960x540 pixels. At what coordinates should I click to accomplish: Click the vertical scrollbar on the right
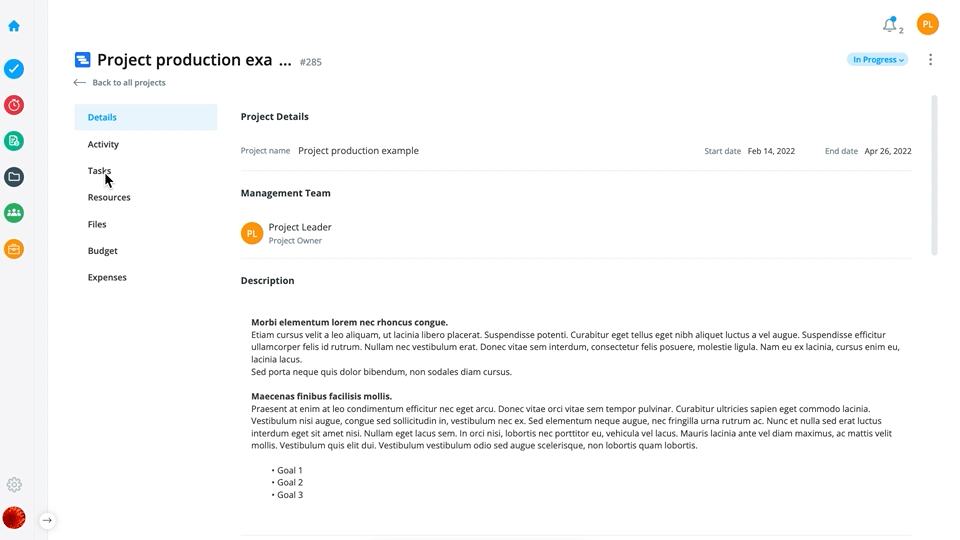click(934, 175)
